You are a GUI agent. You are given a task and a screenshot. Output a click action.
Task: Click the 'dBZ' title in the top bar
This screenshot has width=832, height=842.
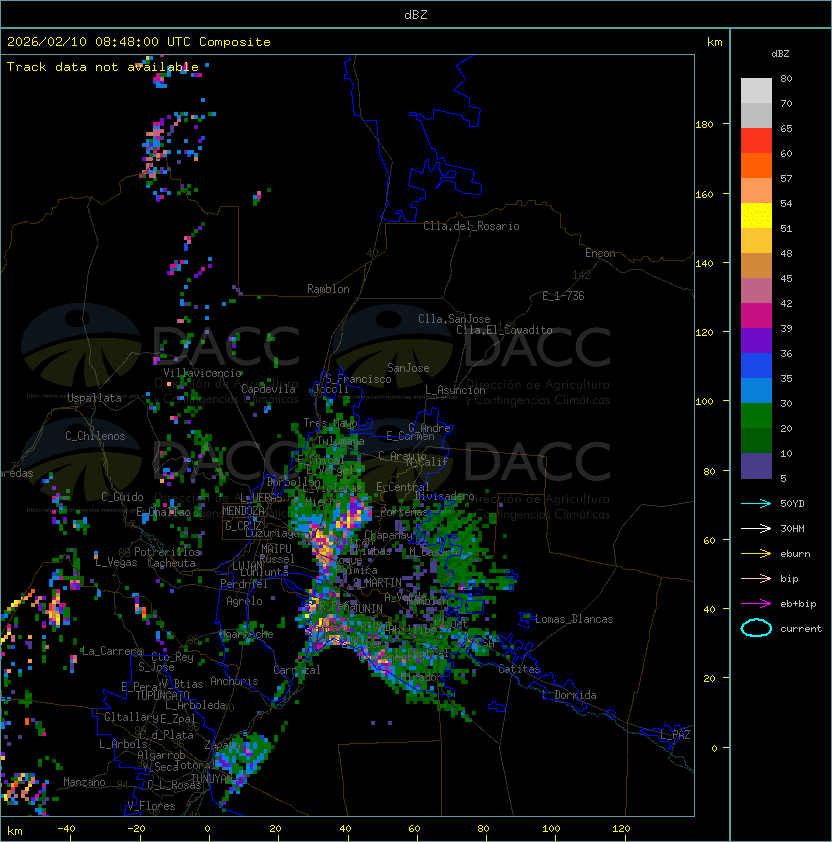pyautogui.click(x=416, y=14)
